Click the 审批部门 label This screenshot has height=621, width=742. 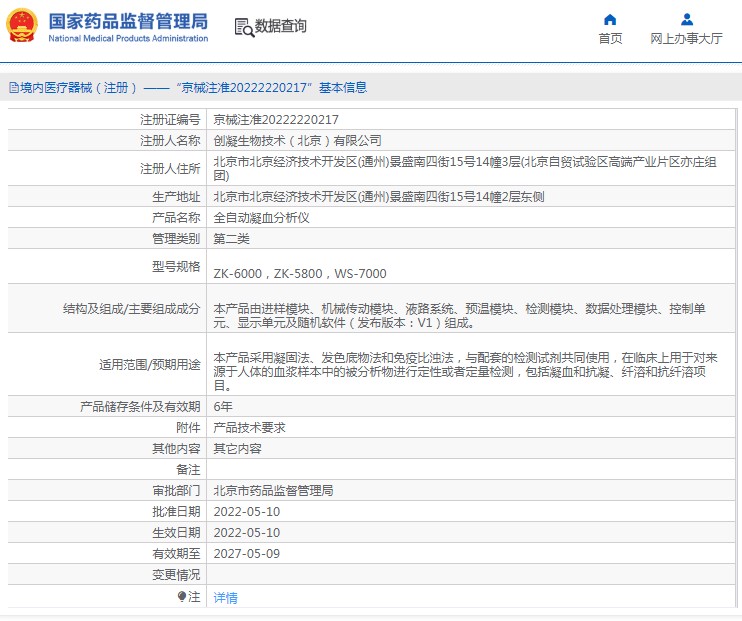coord(176,491)
